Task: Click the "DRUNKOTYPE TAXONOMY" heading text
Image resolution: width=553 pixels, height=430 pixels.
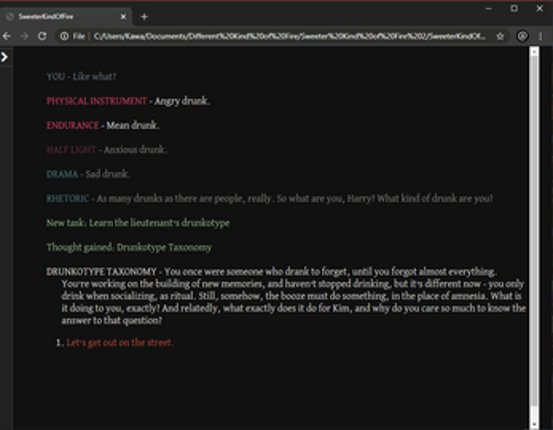Action: click(101, 272)
